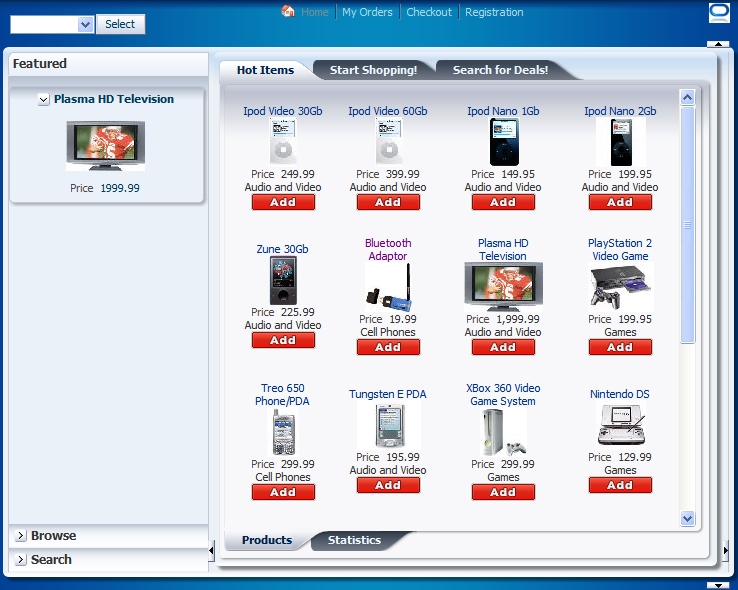Image resolution: width=738 pixels, height=590 pixels.
Task: Add PlayStation 2 Video Game to cart
Action: 620,347
